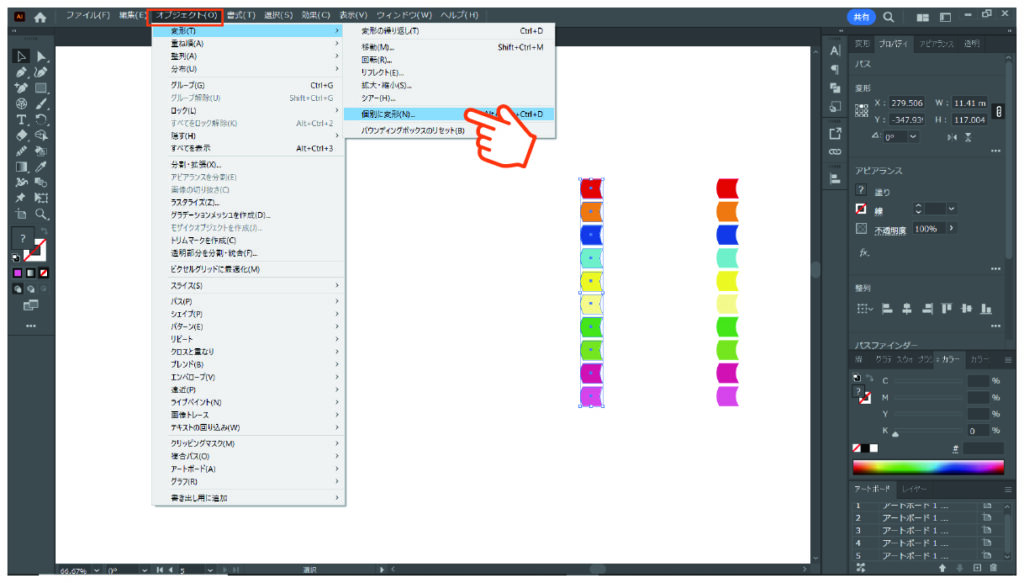
Task: Select the Gradient tool
Action: pyautogui.click(x=21, y=167)
